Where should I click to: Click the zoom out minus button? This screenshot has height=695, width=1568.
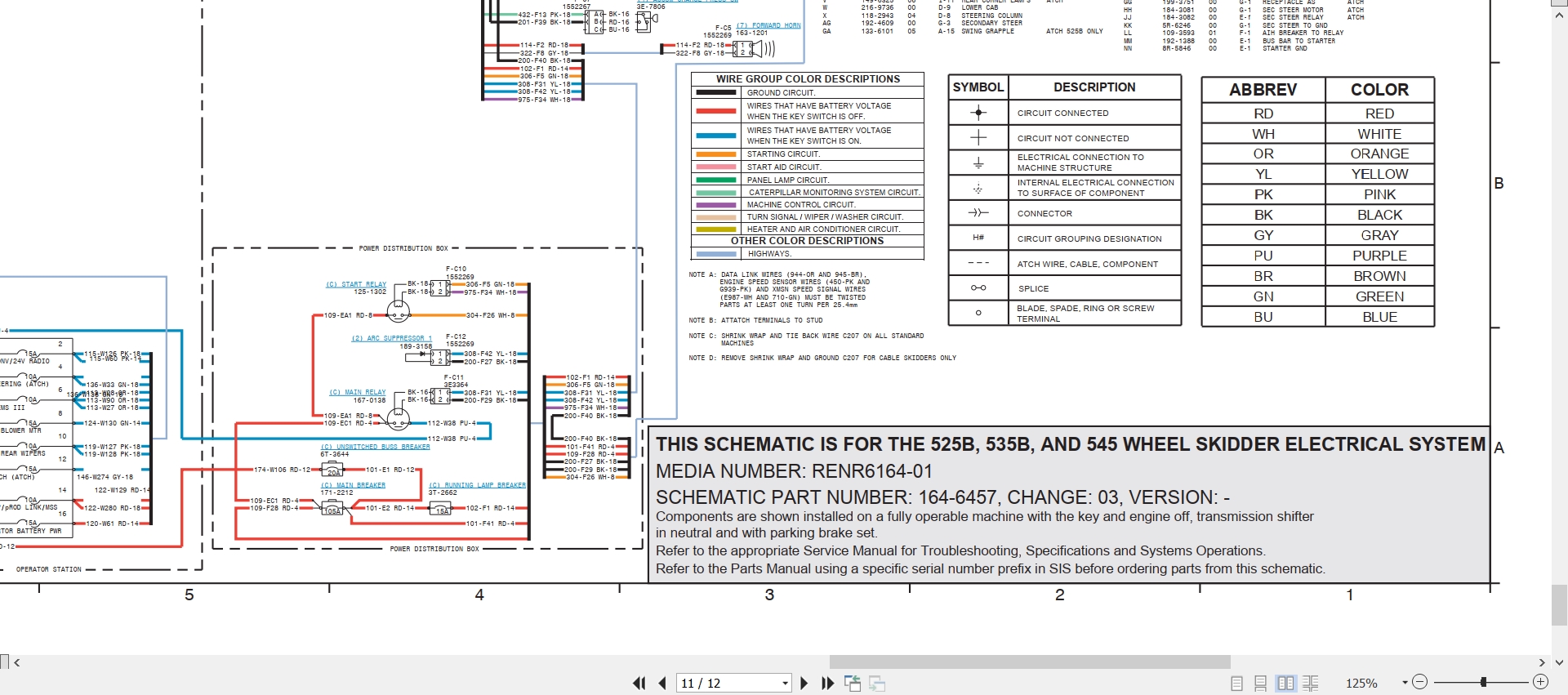(1420, 682)
